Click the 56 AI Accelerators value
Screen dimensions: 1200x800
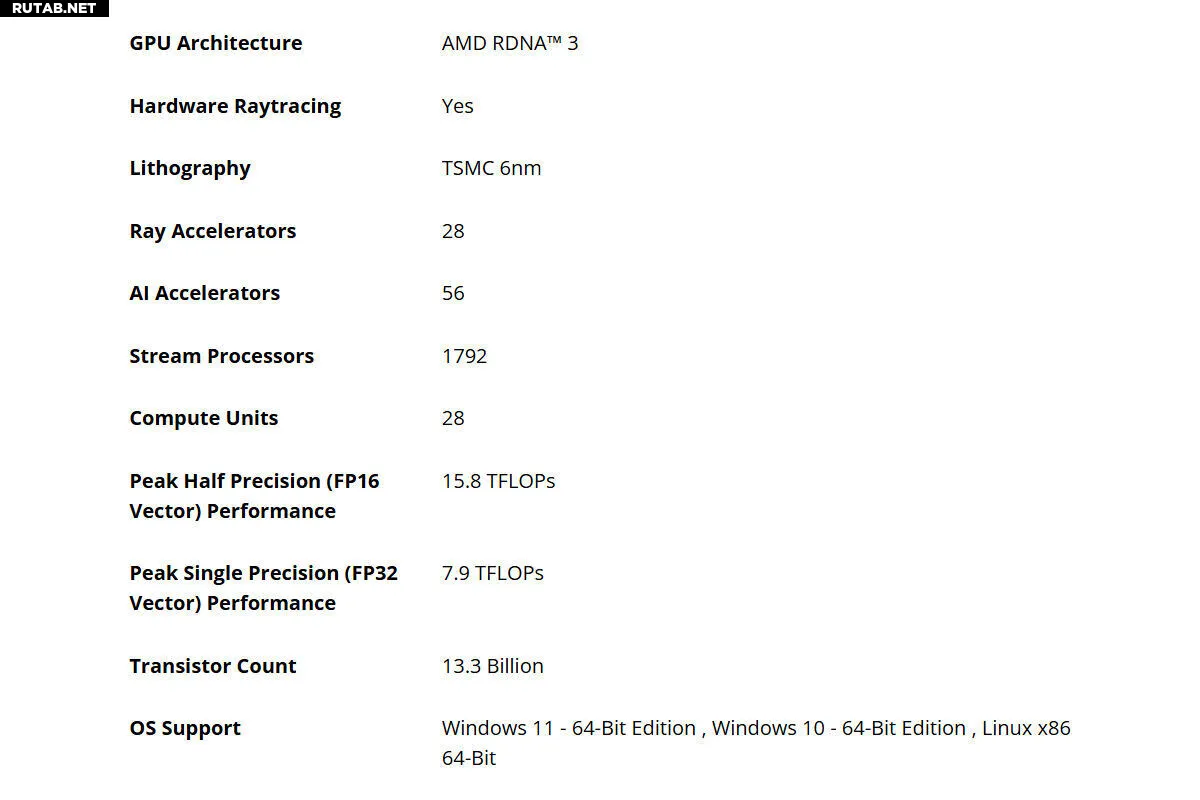click(x=453, y=293)
